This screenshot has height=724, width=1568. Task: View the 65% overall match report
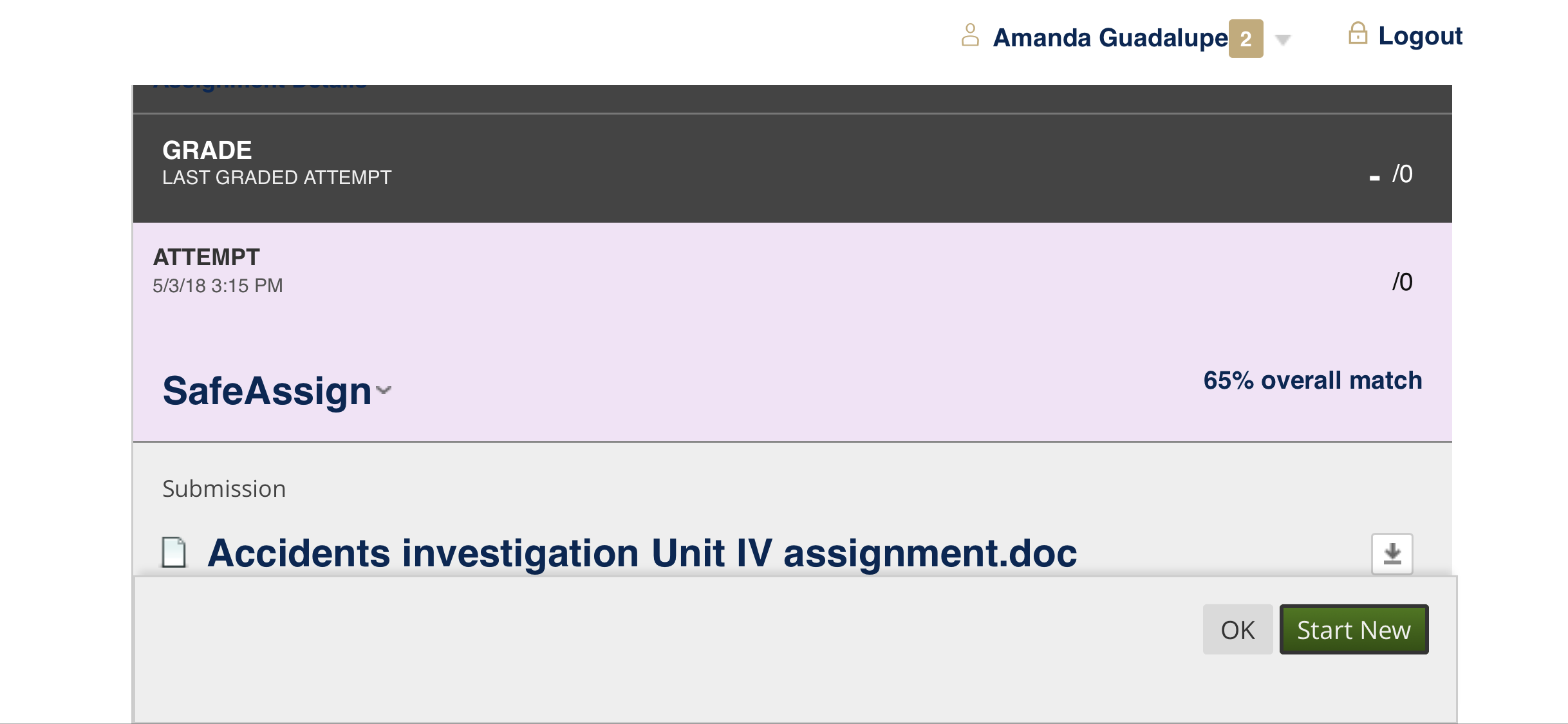[1312, 380]
